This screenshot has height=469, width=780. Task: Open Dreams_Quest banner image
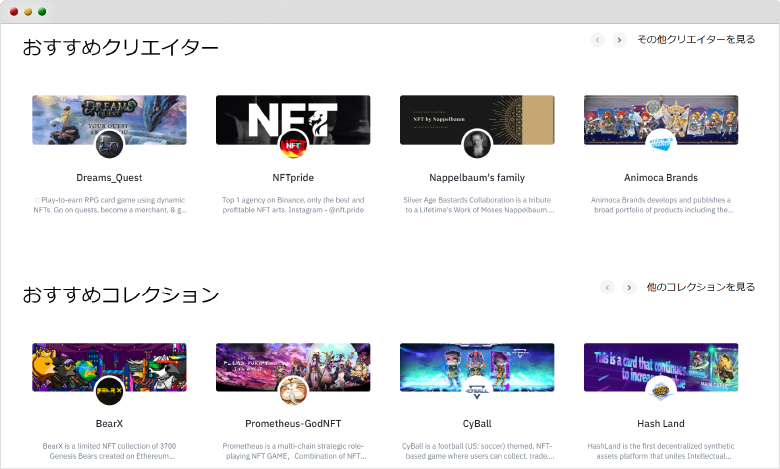109,120
